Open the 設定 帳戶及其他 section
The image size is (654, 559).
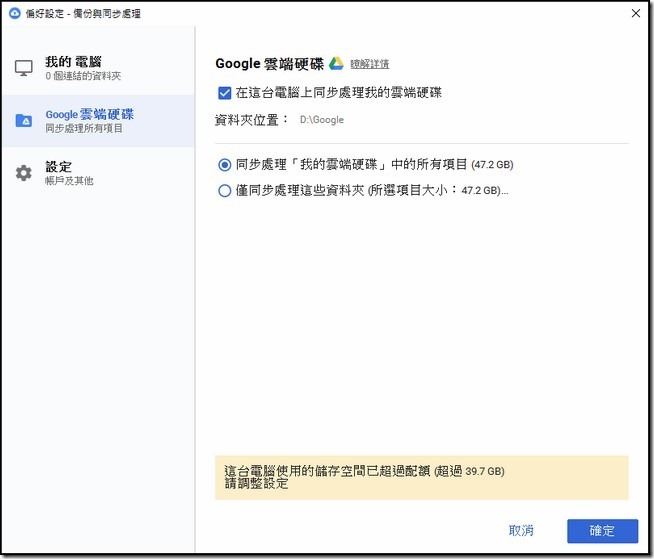coord(98,173)
